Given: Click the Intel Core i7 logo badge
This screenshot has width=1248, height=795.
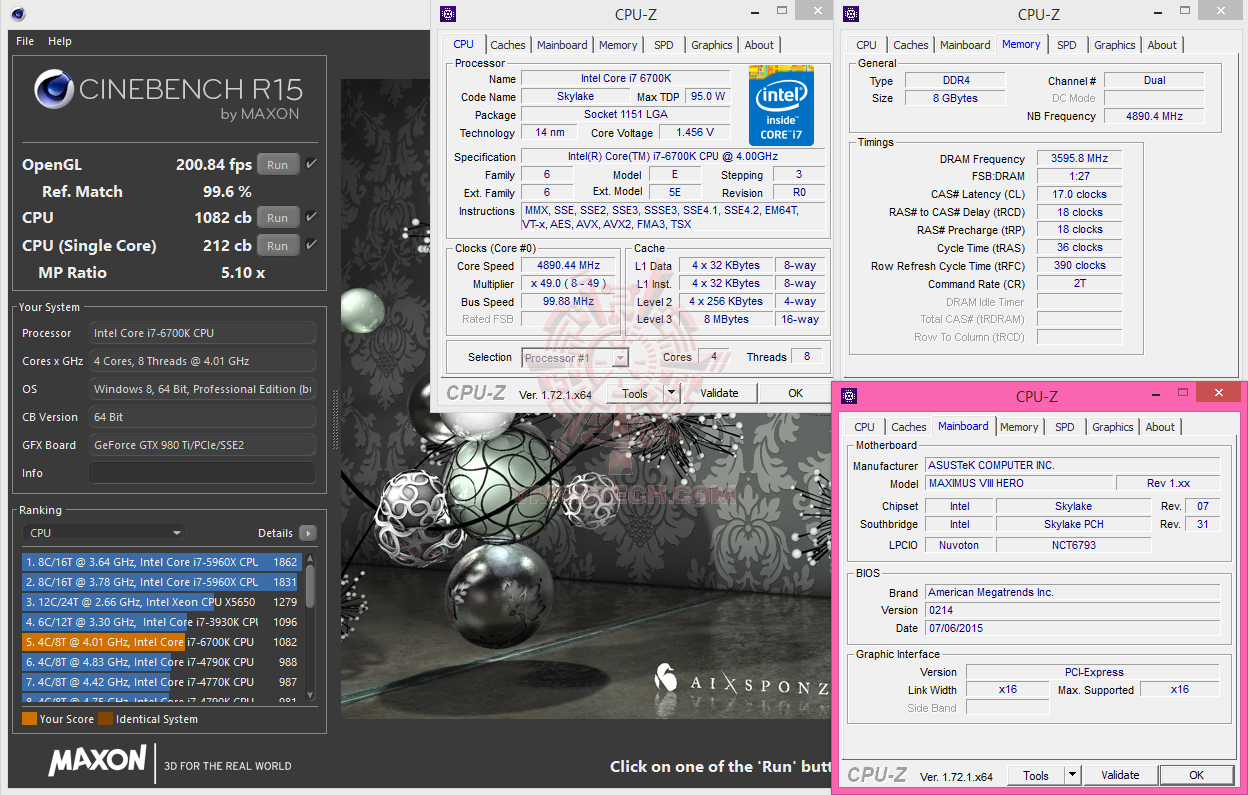Looking at the screenshot, I should pyautogui.click(x=781, y=106).
